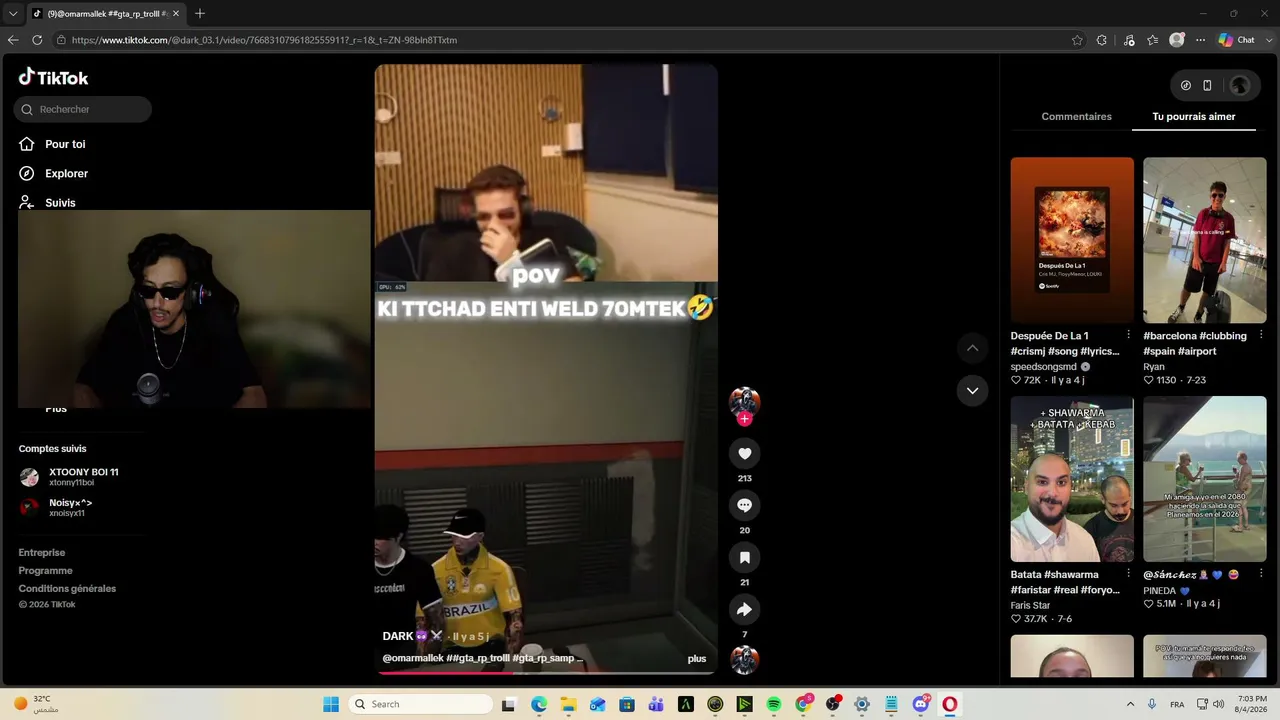Open the Entreprise footer link
Viewport: 1280px width, 720px height.
point(42,553)
